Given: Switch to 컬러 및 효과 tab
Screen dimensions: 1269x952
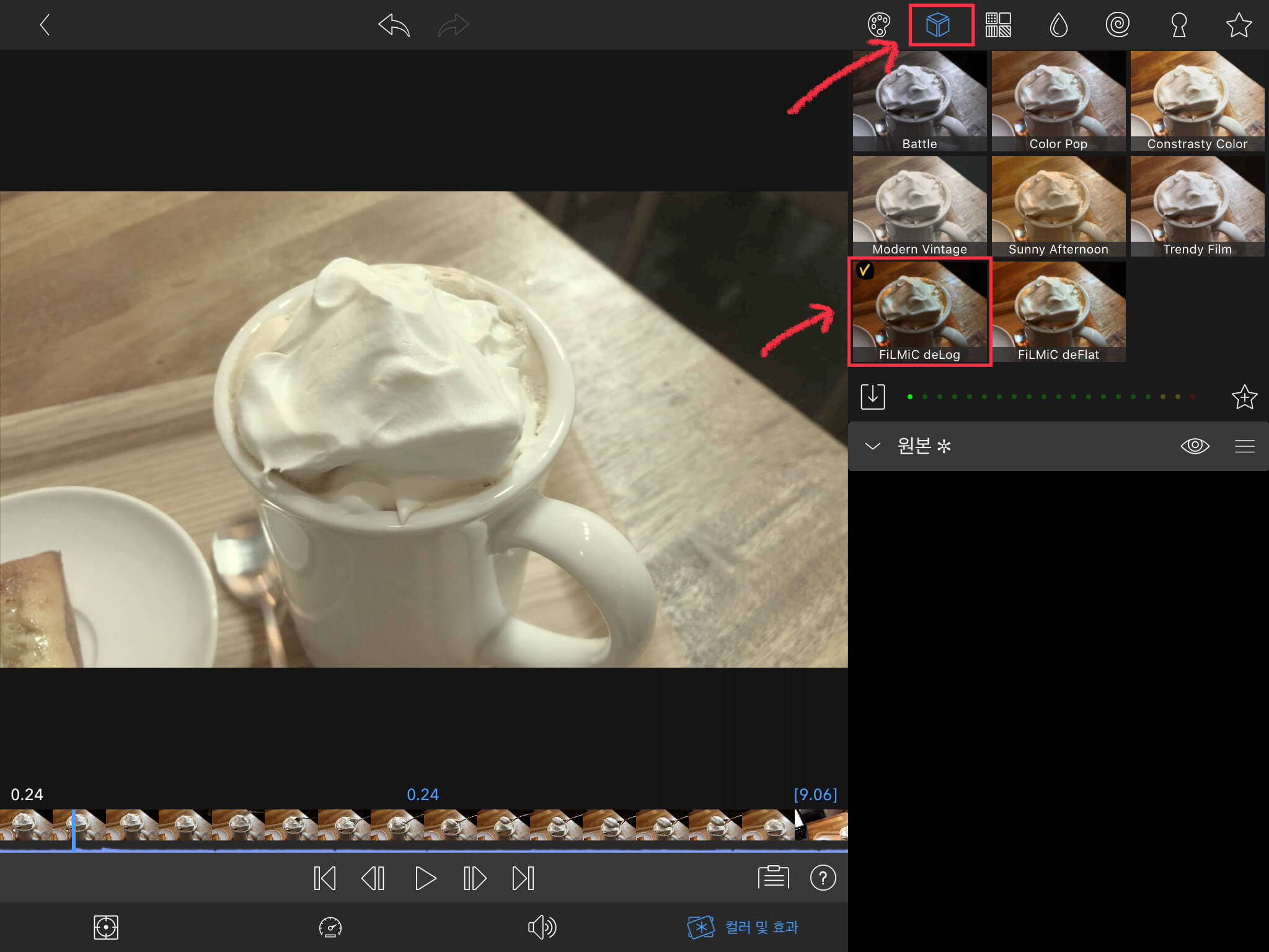Looking at the screenshot, I should (x=743, y=927).
